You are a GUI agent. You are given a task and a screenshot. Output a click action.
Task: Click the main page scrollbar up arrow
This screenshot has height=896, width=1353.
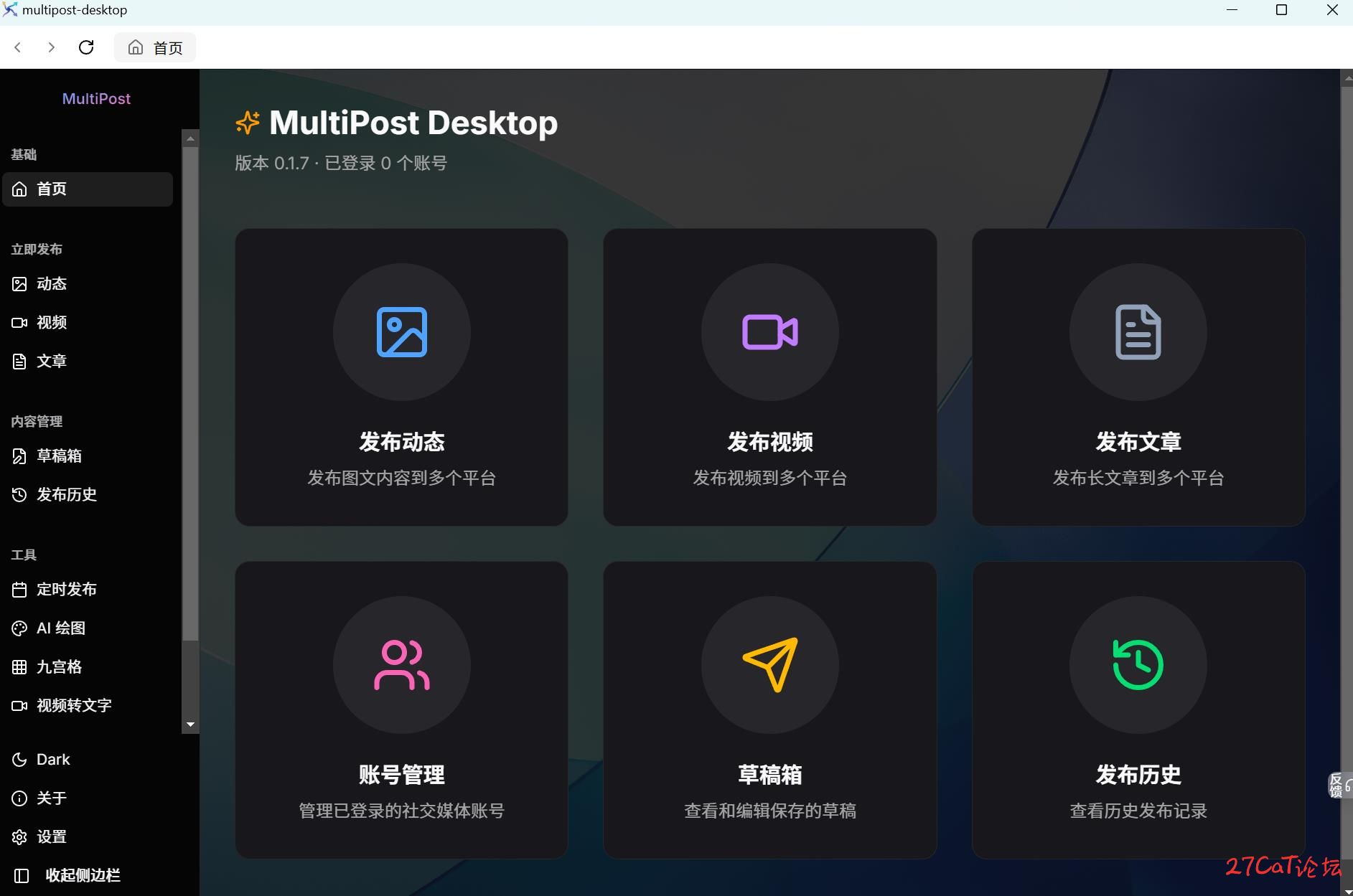(1347, 77)
